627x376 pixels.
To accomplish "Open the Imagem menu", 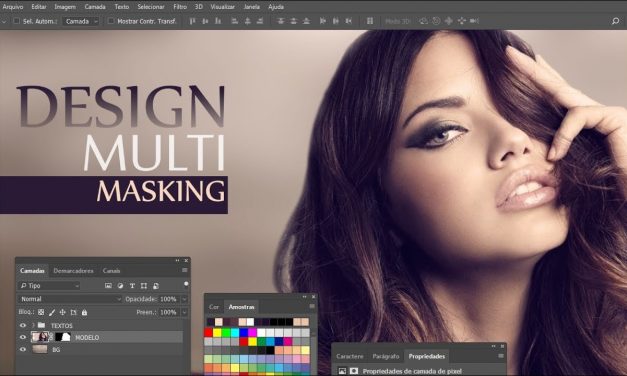I will point(65,7).
